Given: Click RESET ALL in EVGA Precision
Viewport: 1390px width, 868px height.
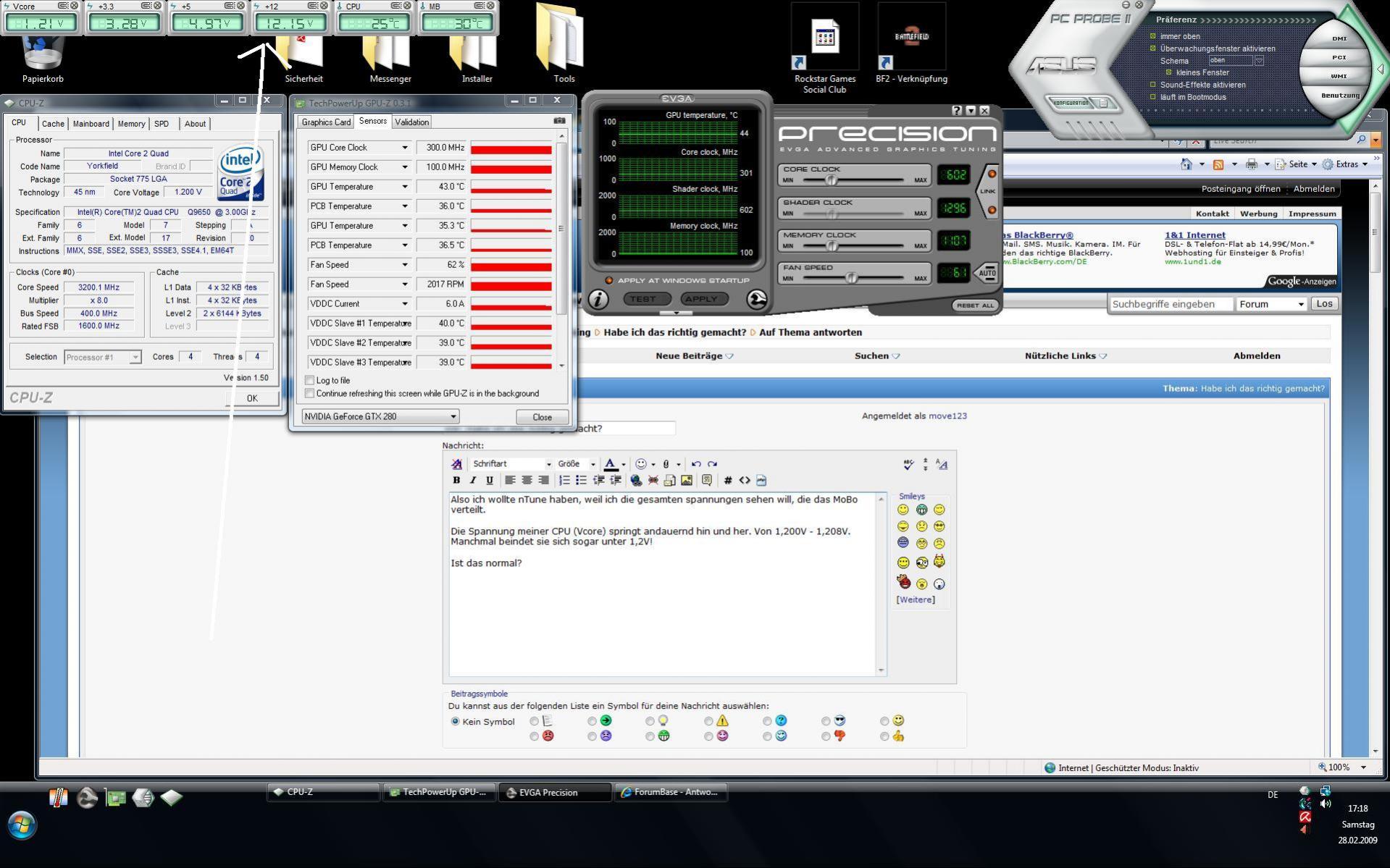Looking at the screenshot, I should point(975,306).
